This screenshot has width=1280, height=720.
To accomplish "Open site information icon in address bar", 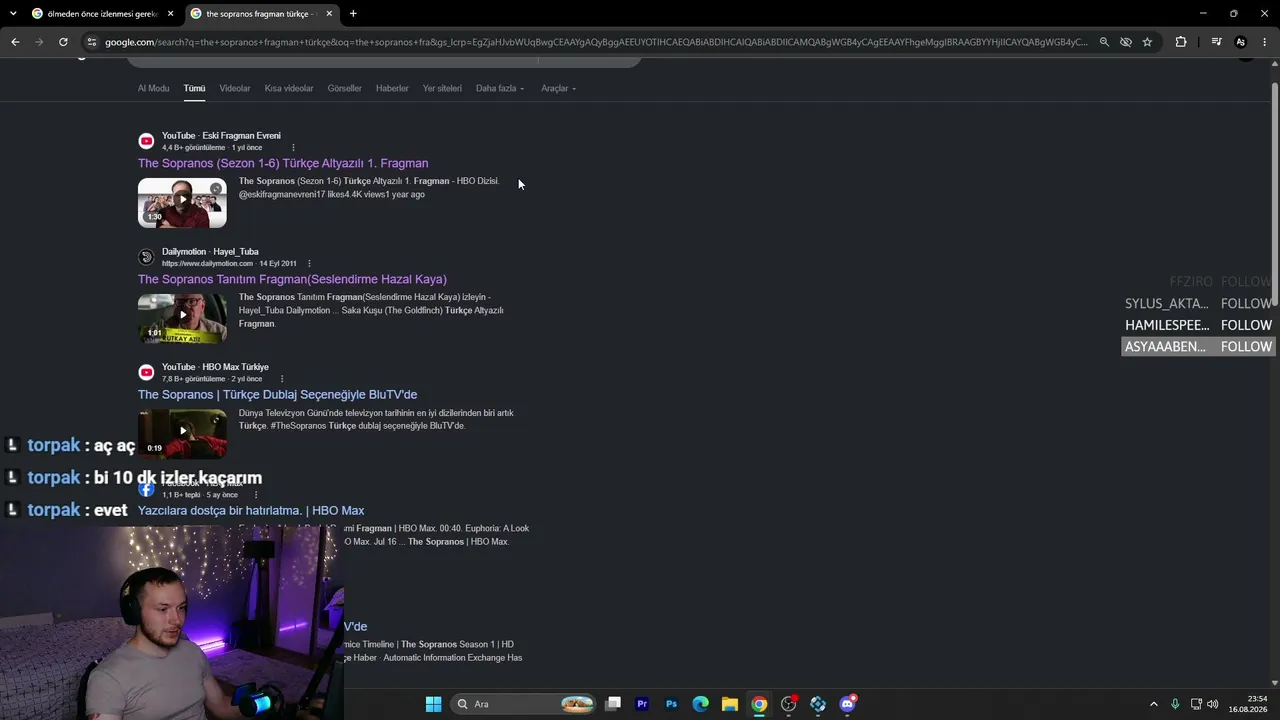I will click(x=92, y=42).
